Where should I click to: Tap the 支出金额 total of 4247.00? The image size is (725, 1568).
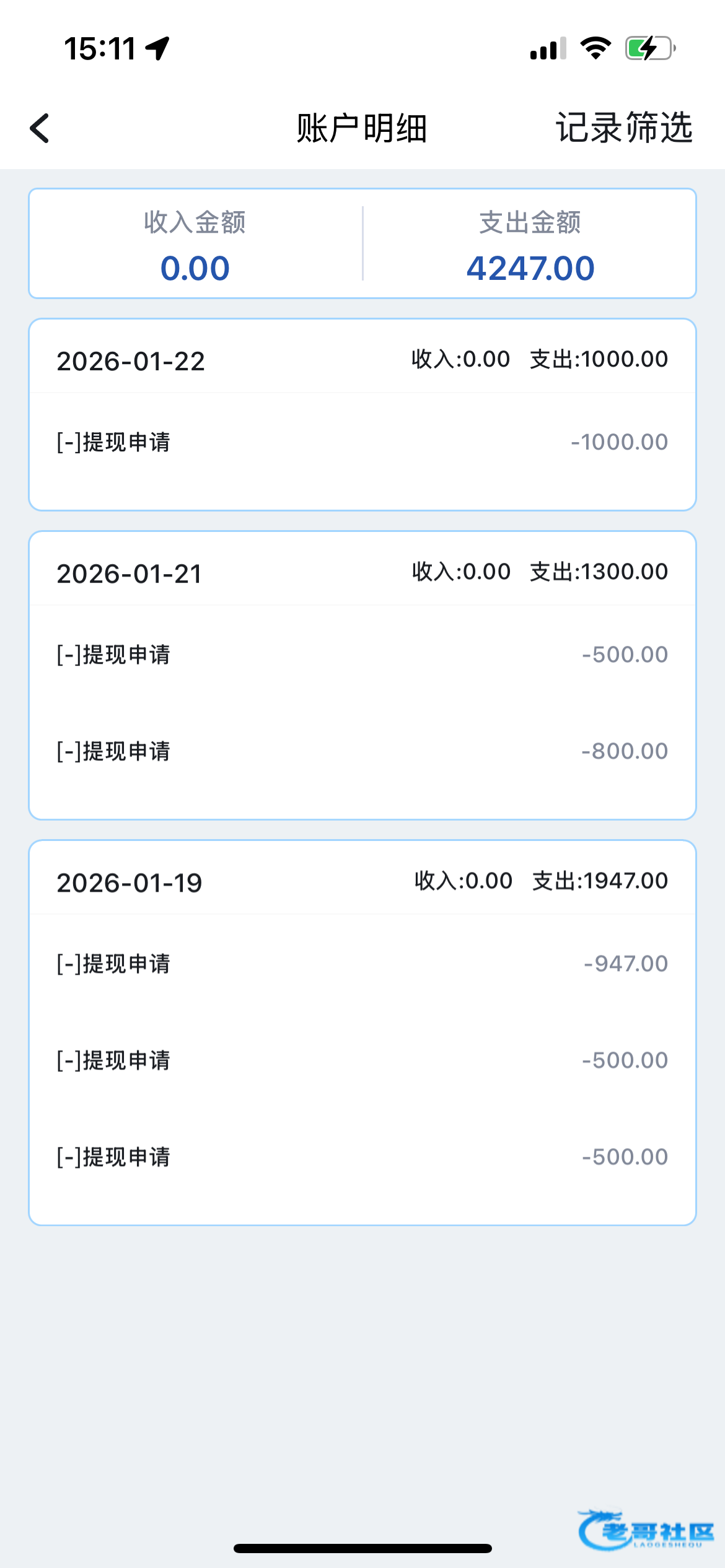[x=530, y=268]
